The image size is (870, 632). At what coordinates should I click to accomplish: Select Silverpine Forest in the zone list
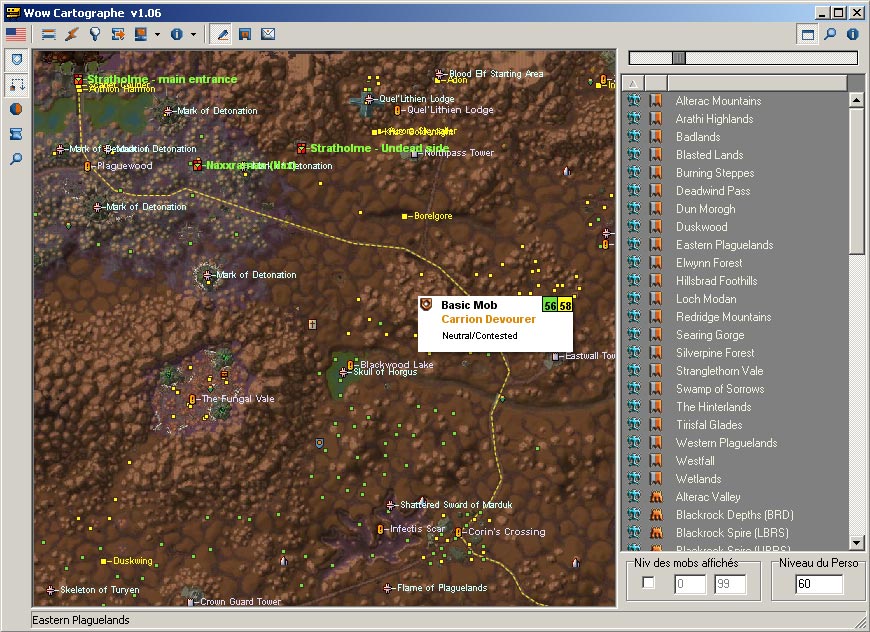[715, 353]
